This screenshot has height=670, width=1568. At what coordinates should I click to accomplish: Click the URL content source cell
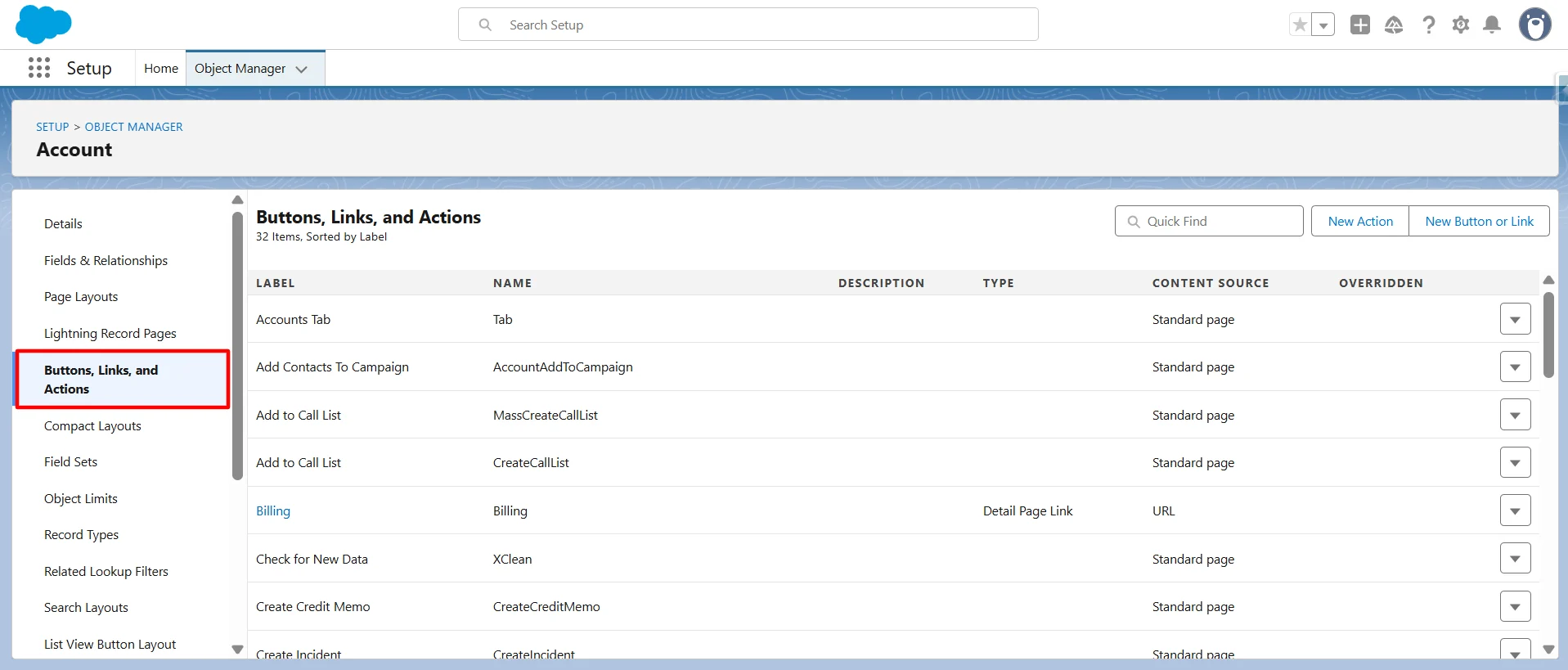1163,511
